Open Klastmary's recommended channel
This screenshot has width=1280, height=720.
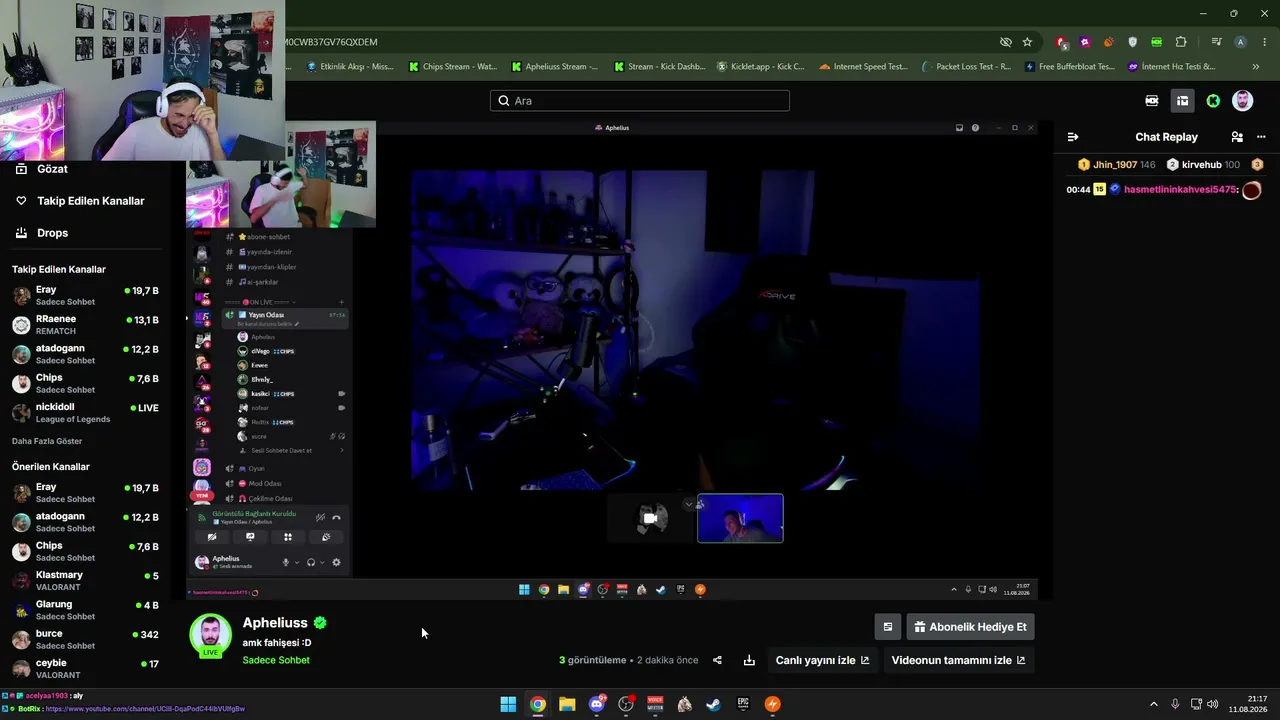pos(85,581)
